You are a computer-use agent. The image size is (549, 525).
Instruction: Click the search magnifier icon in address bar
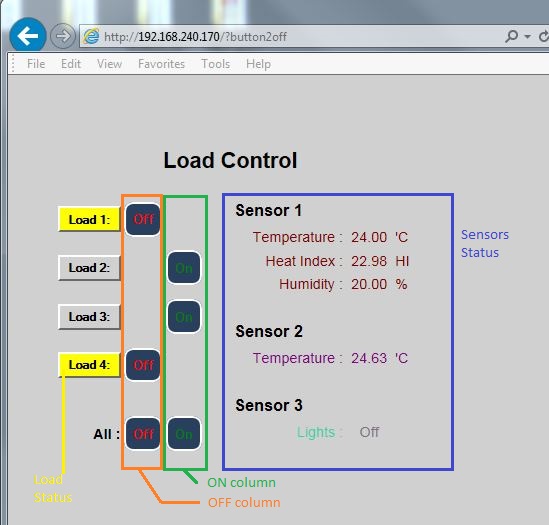pos(511,36)
